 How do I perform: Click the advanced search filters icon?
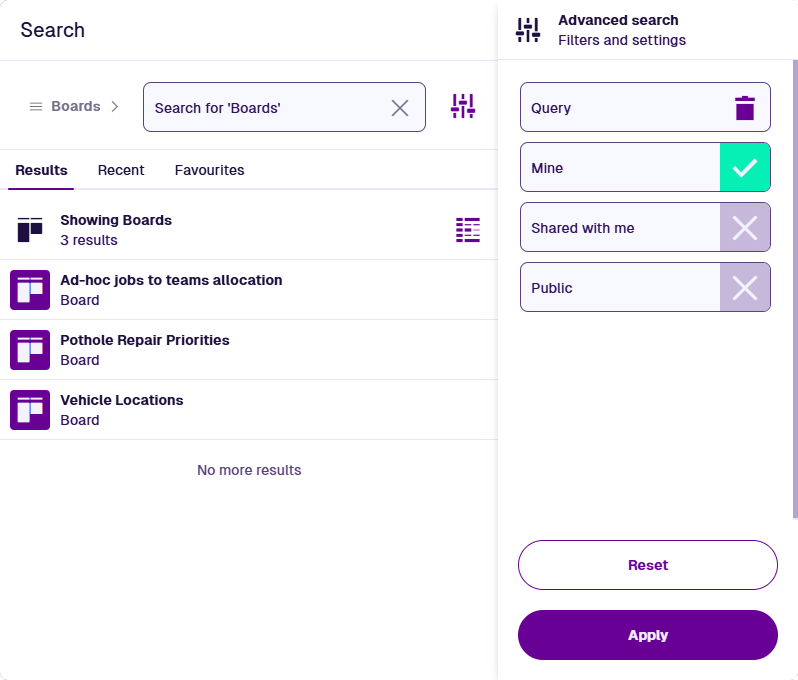(463, 106)
